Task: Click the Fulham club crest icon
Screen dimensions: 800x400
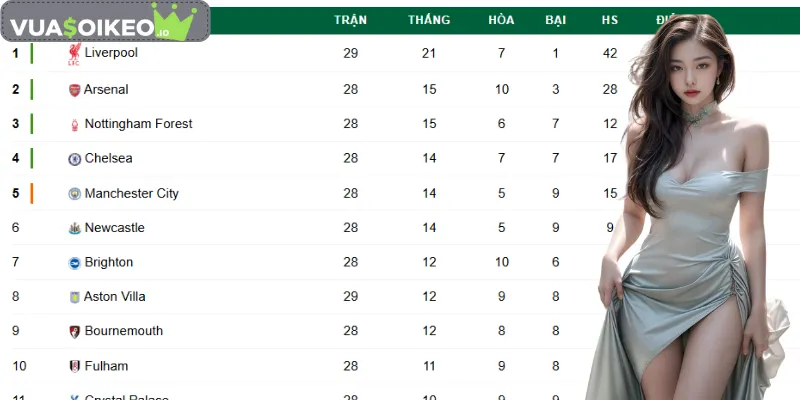Action: click(74, 366)
